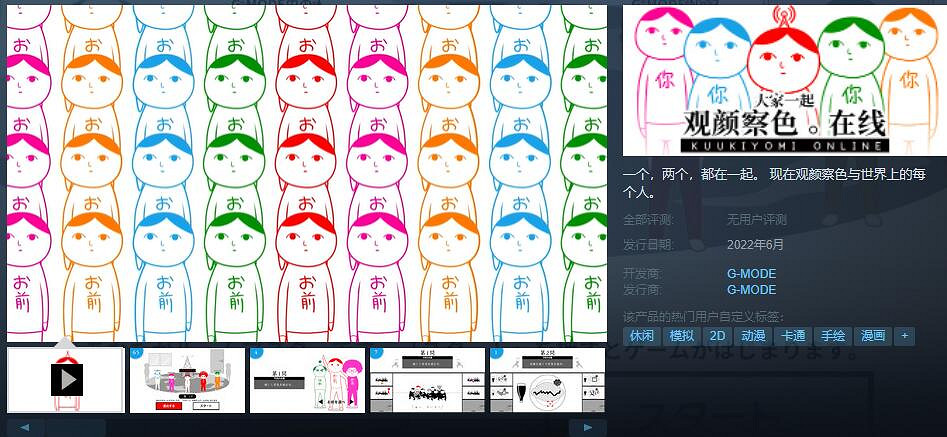Click the right arrow of thumbnail strip
Image resolution: width=947 pixels, height=437 pixels.
tap(588, 427)
